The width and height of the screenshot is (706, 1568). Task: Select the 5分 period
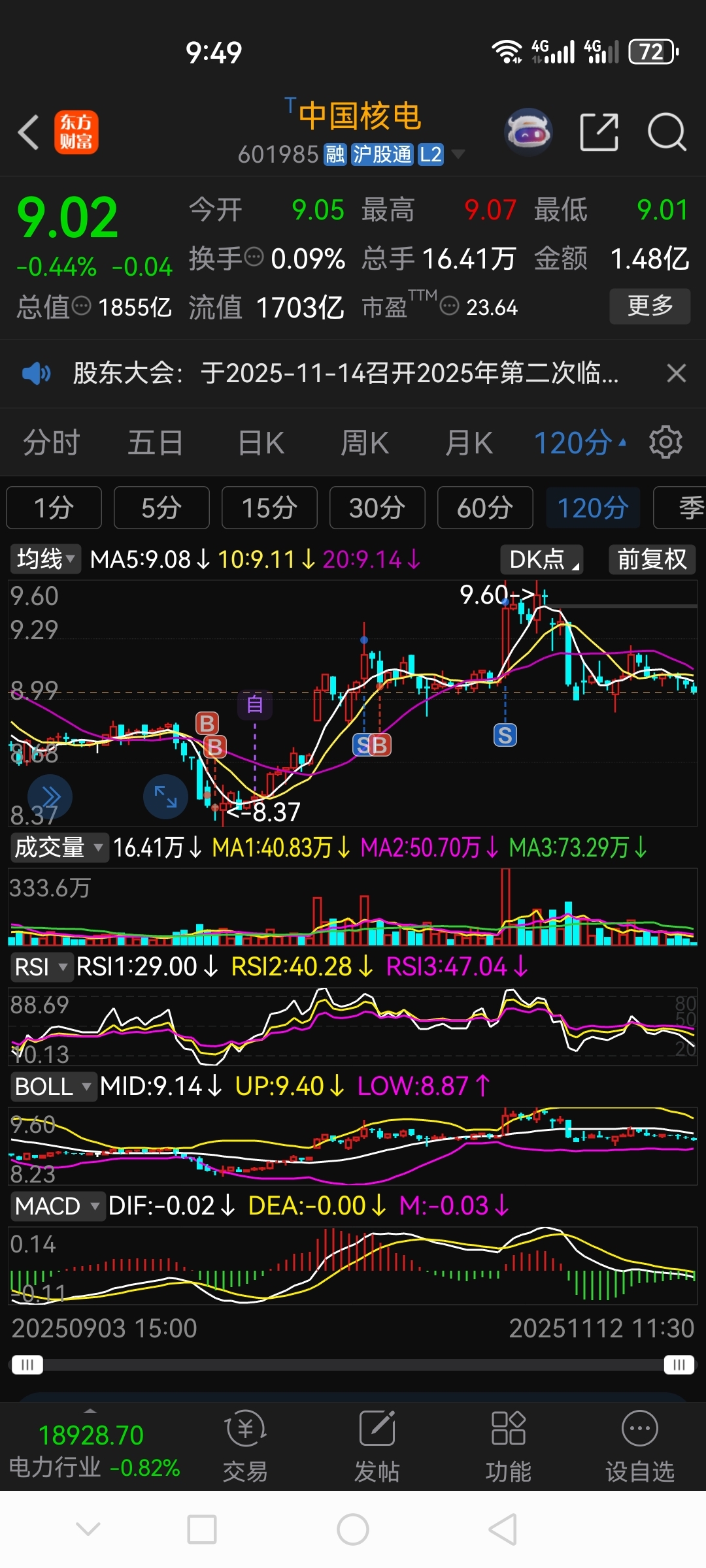pos(161,507)
